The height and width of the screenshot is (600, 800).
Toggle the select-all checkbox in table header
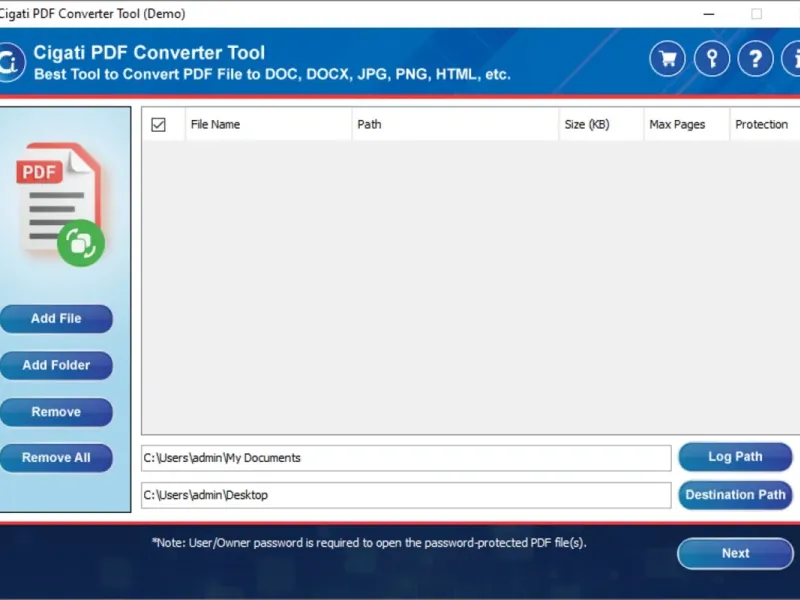(x=158, y=124)
